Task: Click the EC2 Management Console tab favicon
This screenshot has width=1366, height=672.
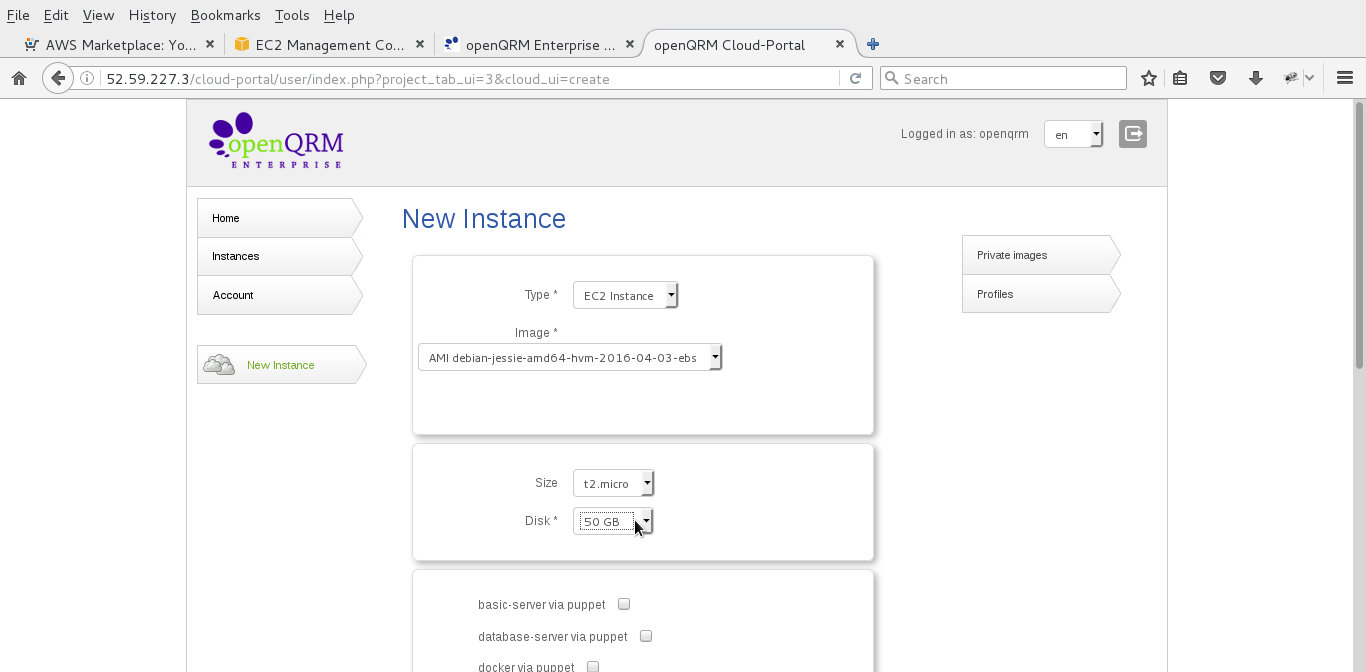Action: (241, 44)
